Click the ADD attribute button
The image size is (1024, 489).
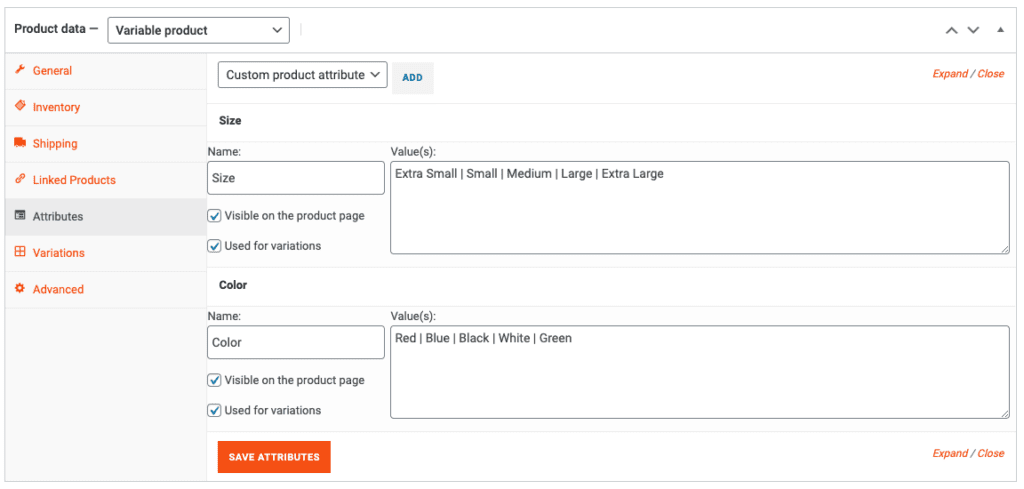[413, 78]
